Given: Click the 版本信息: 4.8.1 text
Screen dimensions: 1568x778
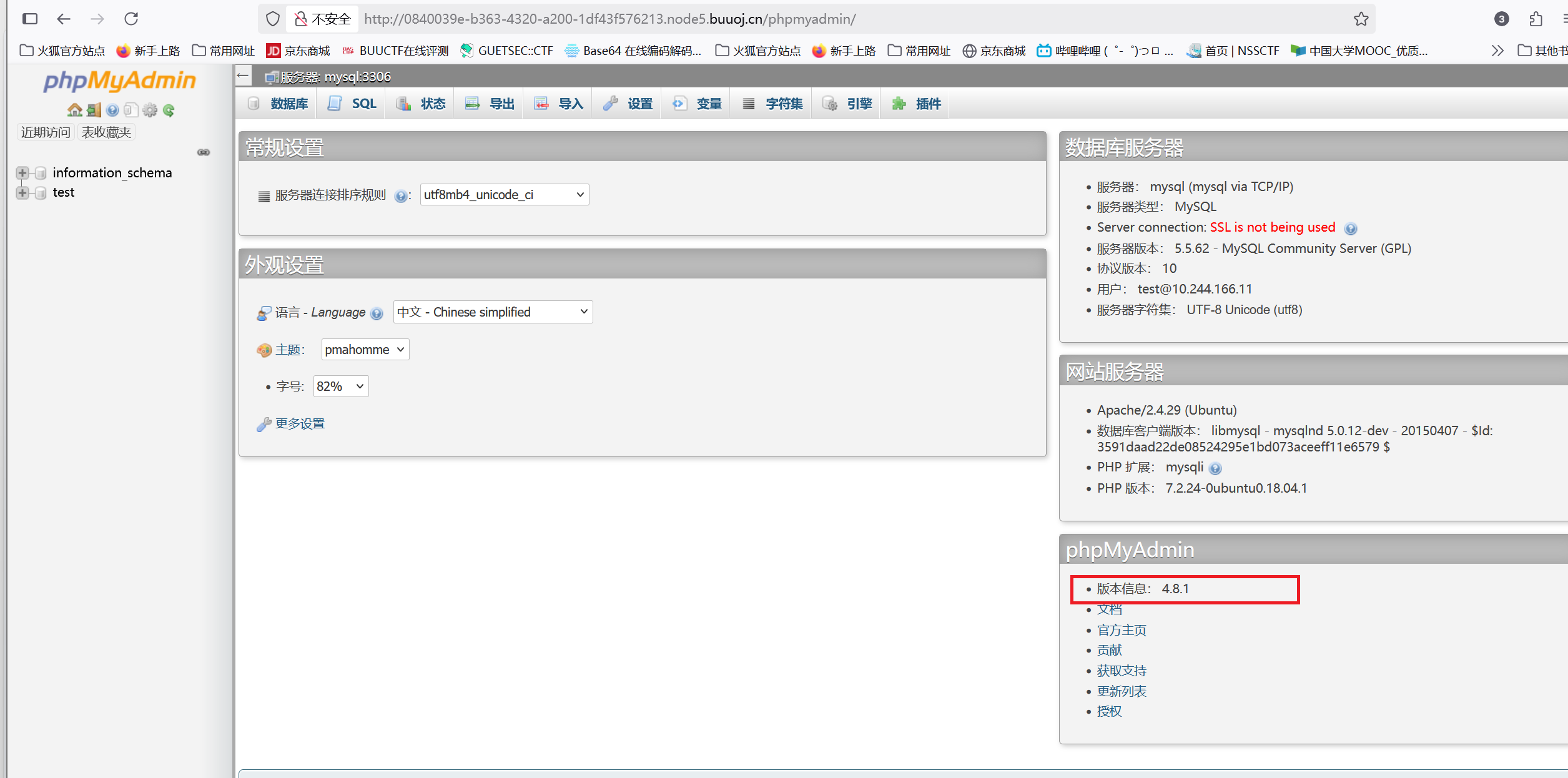Looking at the screenshot, I should [x=1143, y=589].
